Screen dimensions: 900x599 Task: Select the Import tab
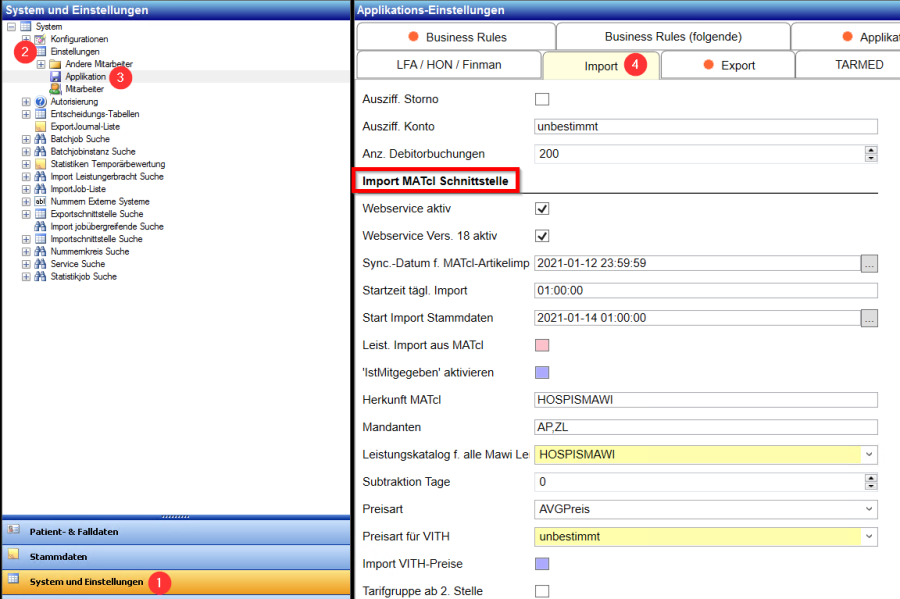601,65
